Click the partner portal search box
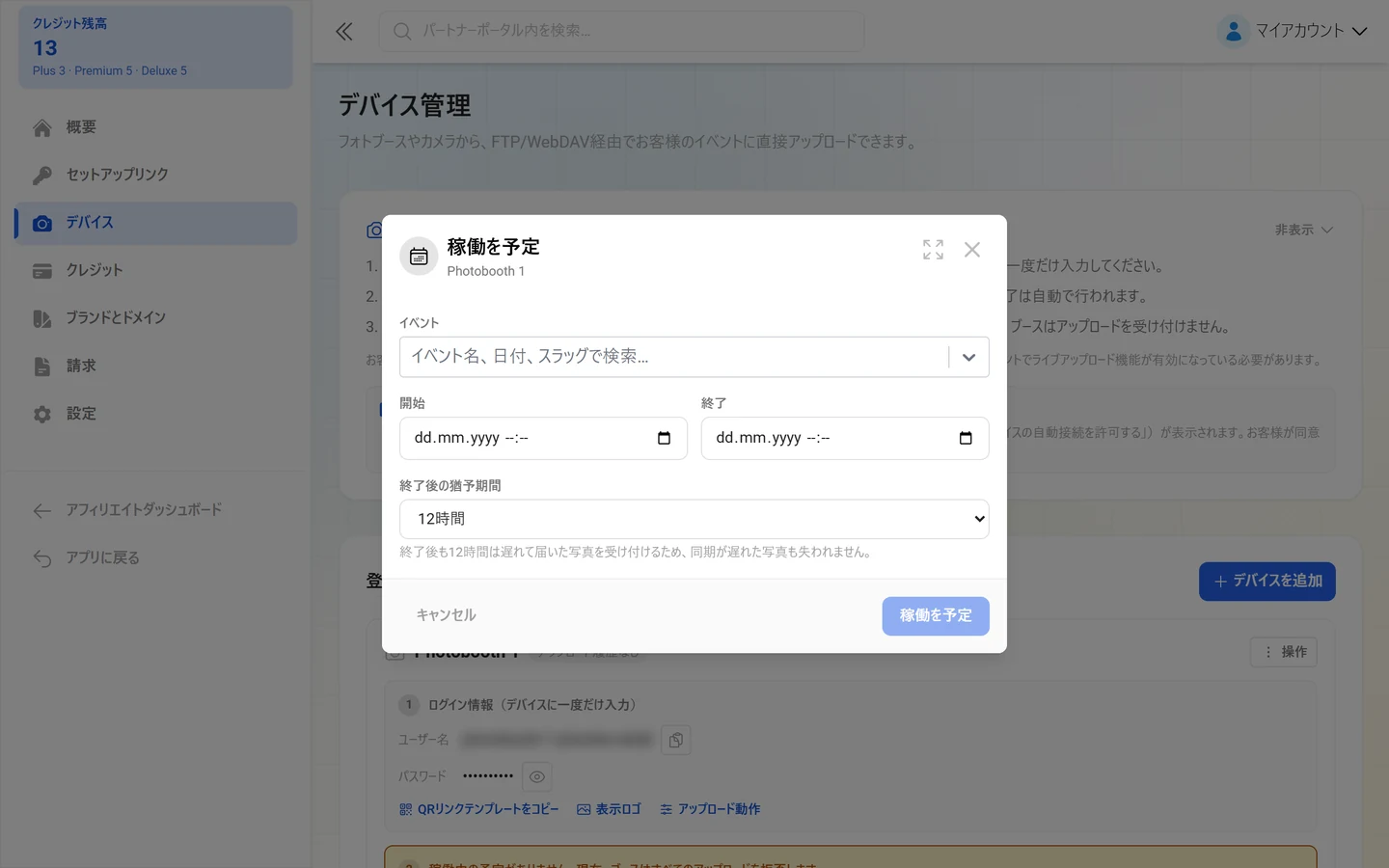1389x868 pixels. (621, 31)
